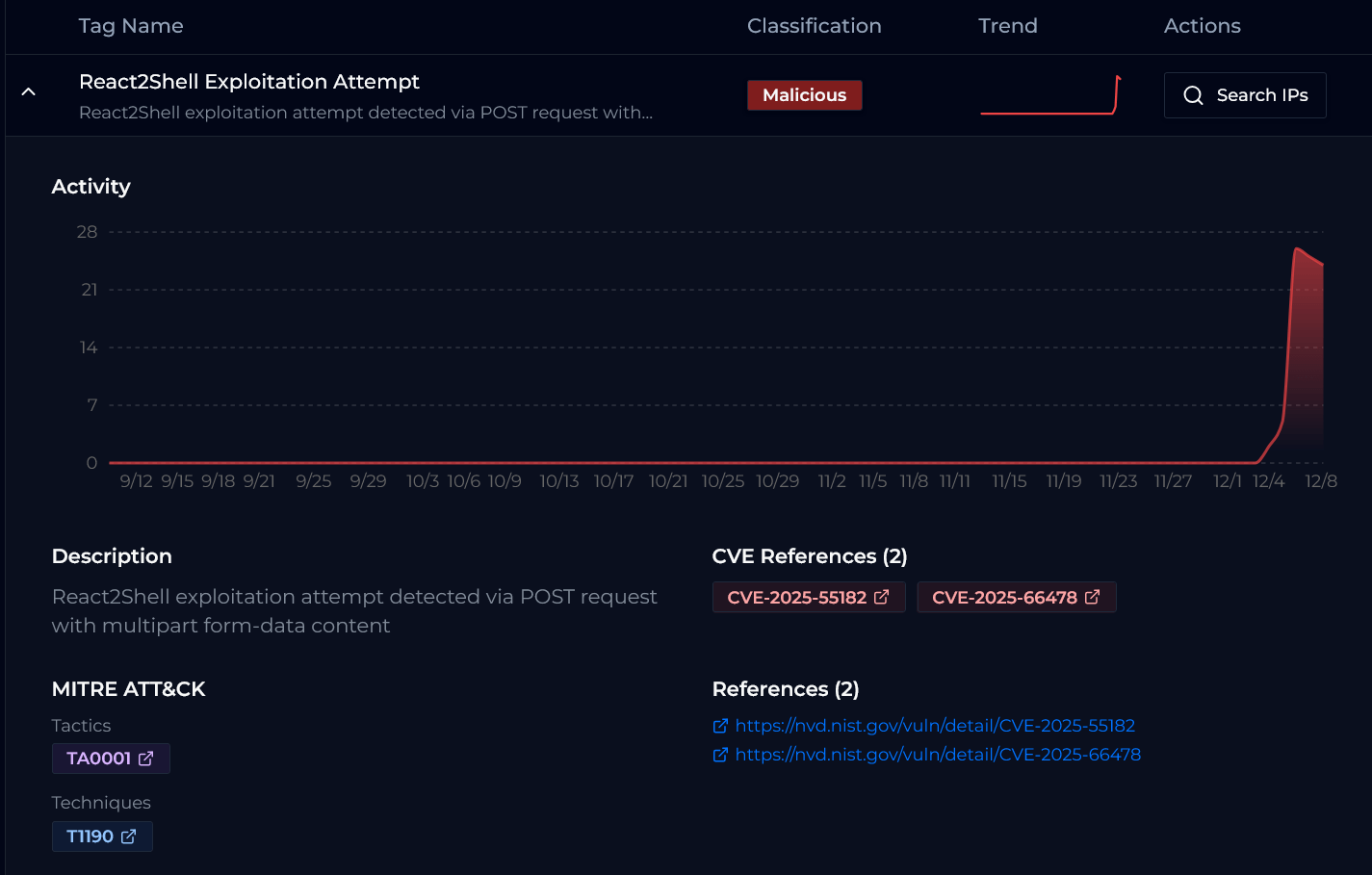Click the magnifier icon in Search IPs button

[x=1194, y=94]
